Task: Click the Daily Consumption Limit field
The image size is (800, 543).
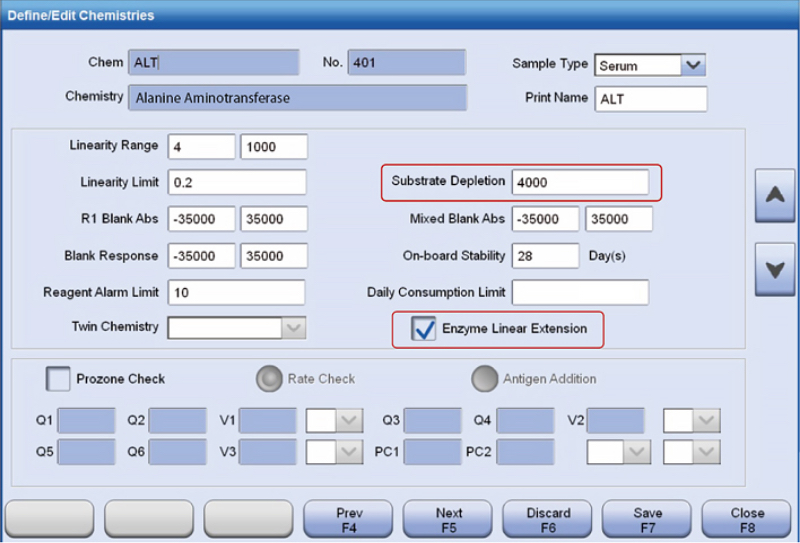Action: [579, 292]
